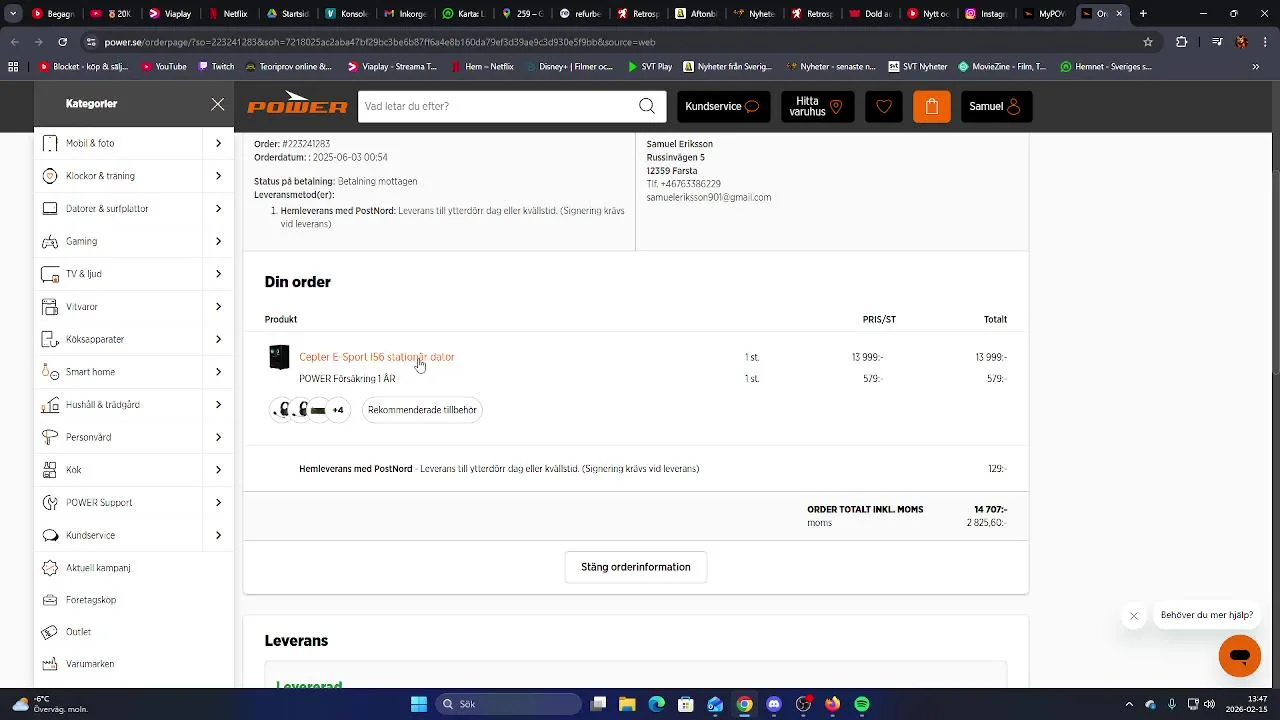
Task: Open Microsoft Edge from taskbar
Action: pos(656,704)
